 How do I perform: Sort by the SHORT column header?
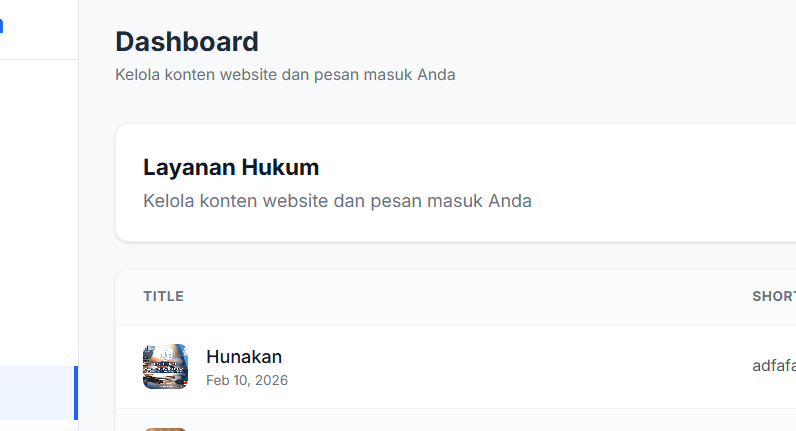click(x=773, y=296)
